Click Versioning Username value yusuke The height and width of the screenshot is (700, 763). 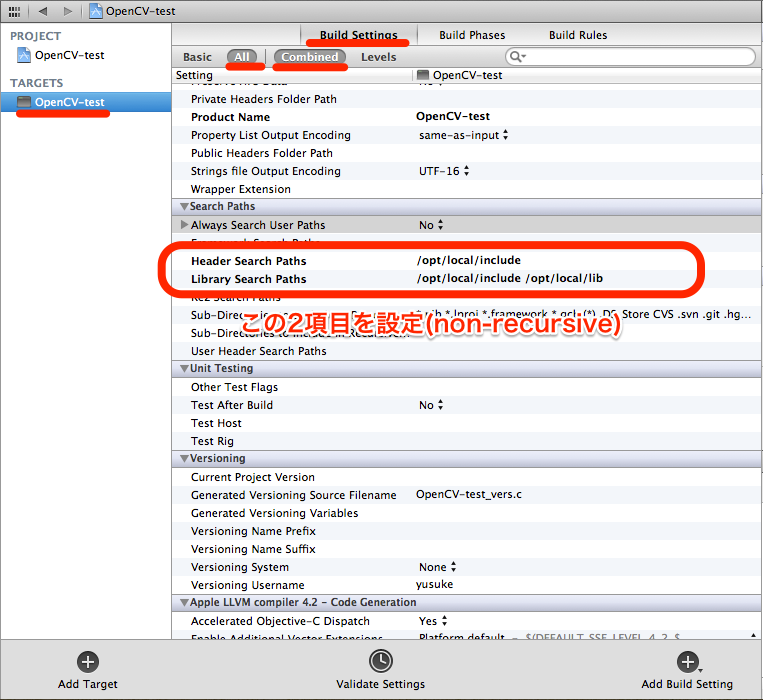434,584
